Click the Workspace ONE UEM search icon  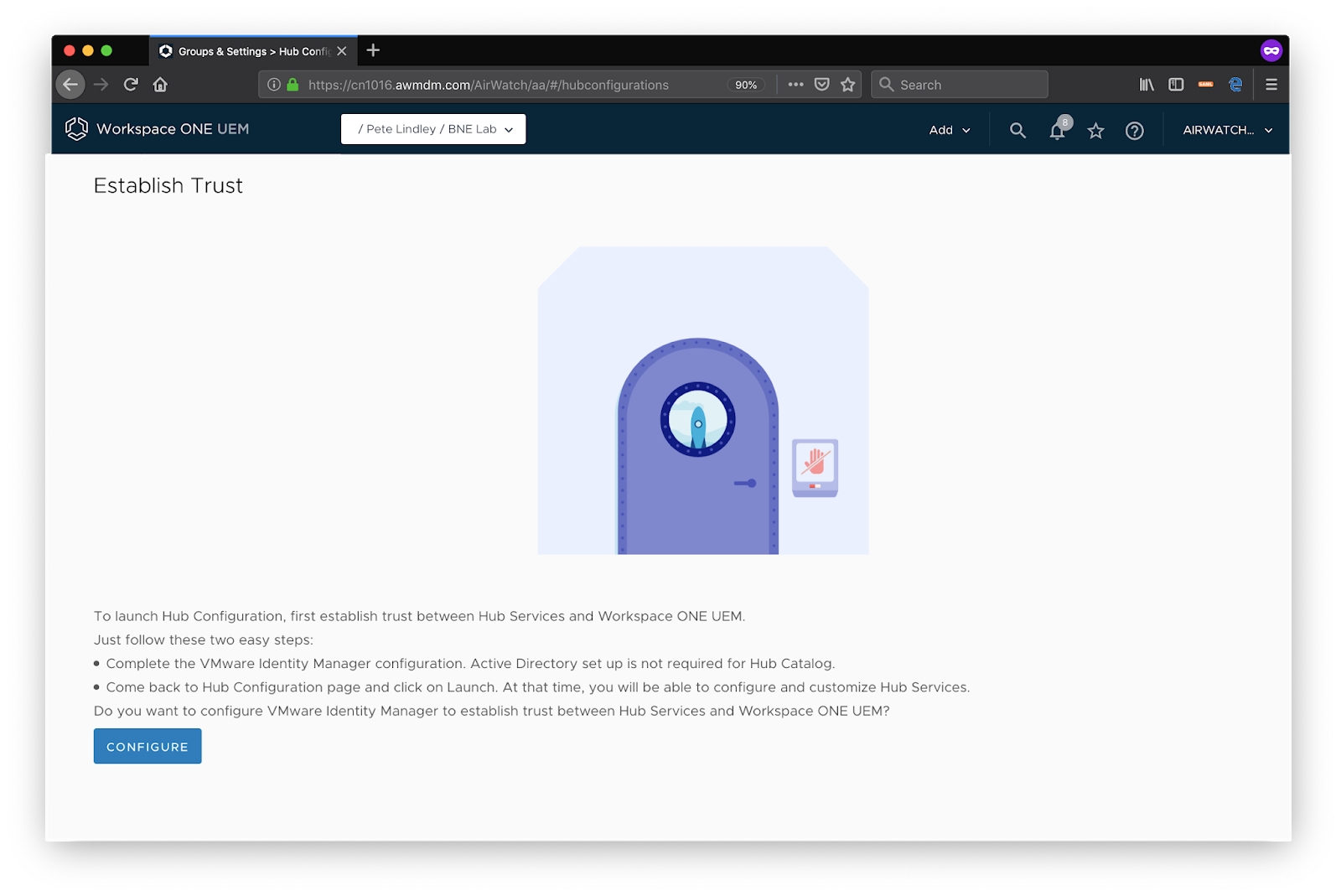coord(1017,130)
